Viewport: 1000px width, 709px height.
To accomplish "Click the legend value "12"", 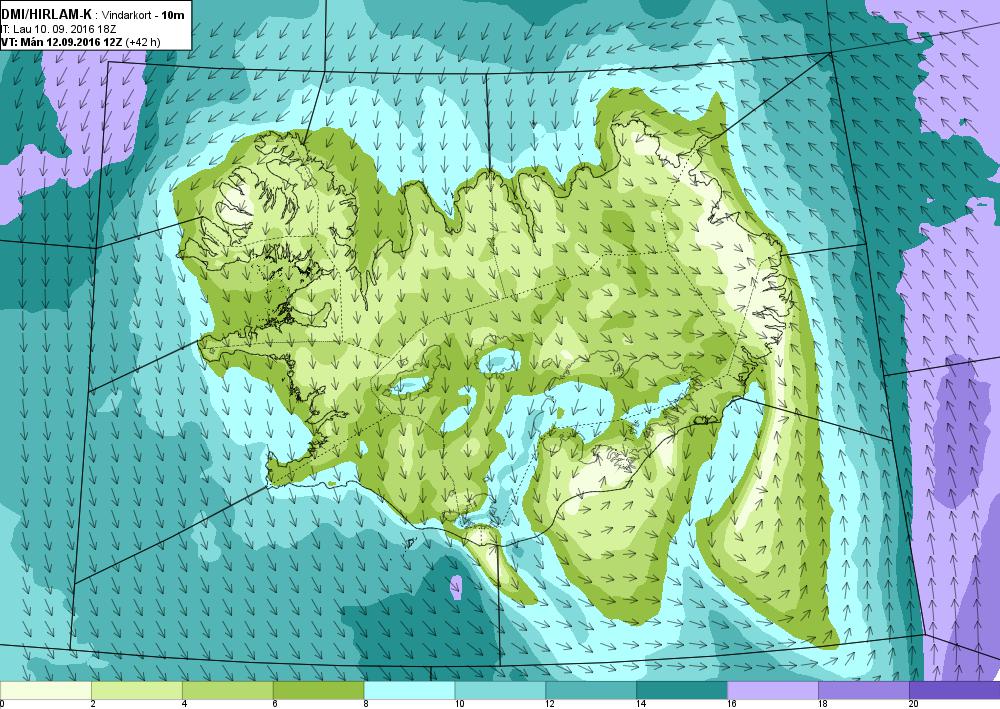I will (550, 704).
